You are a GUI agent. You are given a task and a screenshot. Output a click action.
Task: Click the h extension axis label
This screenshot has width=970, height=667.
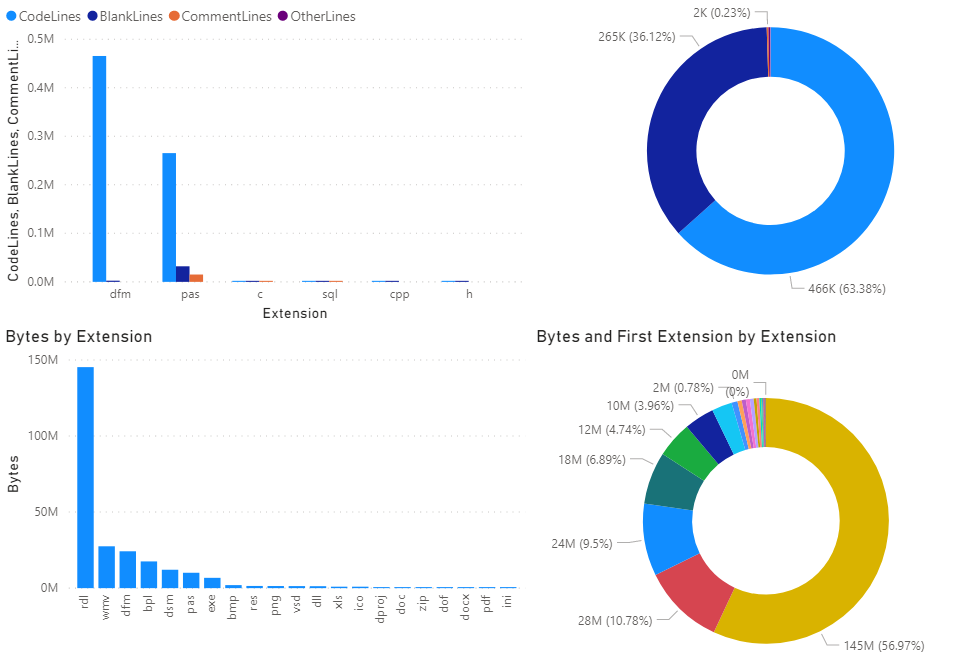pyautogui.click(x=470, y=294)
